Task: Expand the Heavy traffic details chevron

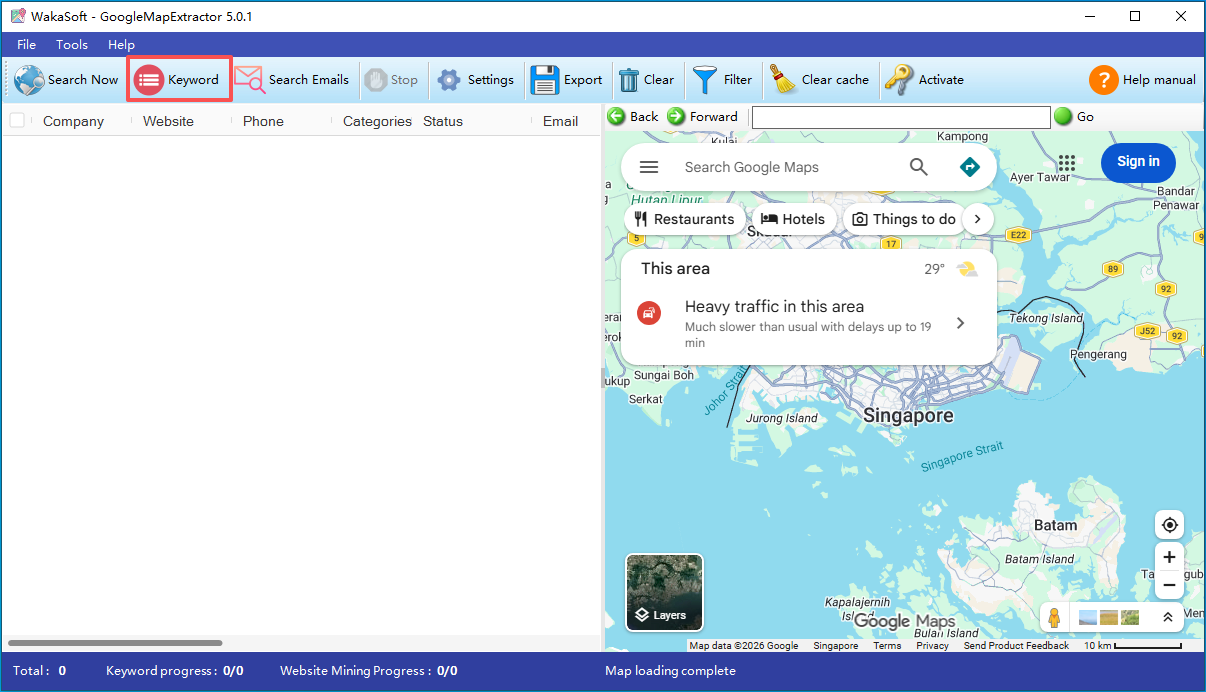Action: pyautogui.click(x=960, y=323)
